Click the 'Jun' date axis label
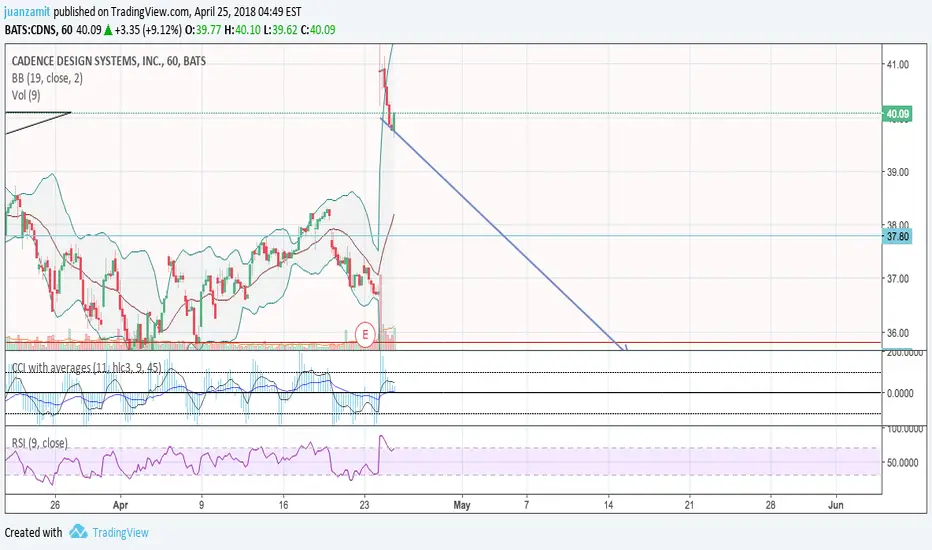 pos(836,505)
